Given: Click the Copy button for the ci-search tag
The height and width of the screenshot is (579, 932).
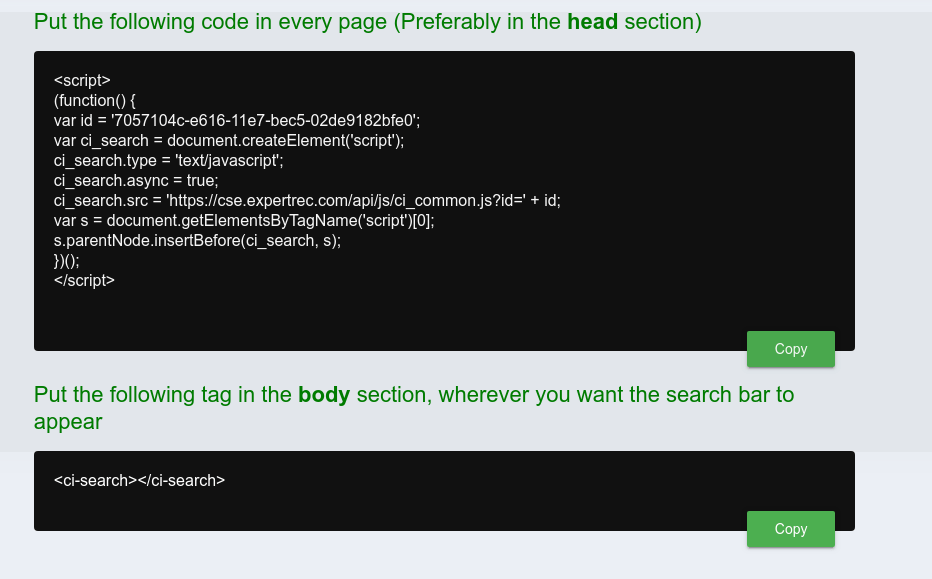Looking at the screenshot, I should (790, 529).
